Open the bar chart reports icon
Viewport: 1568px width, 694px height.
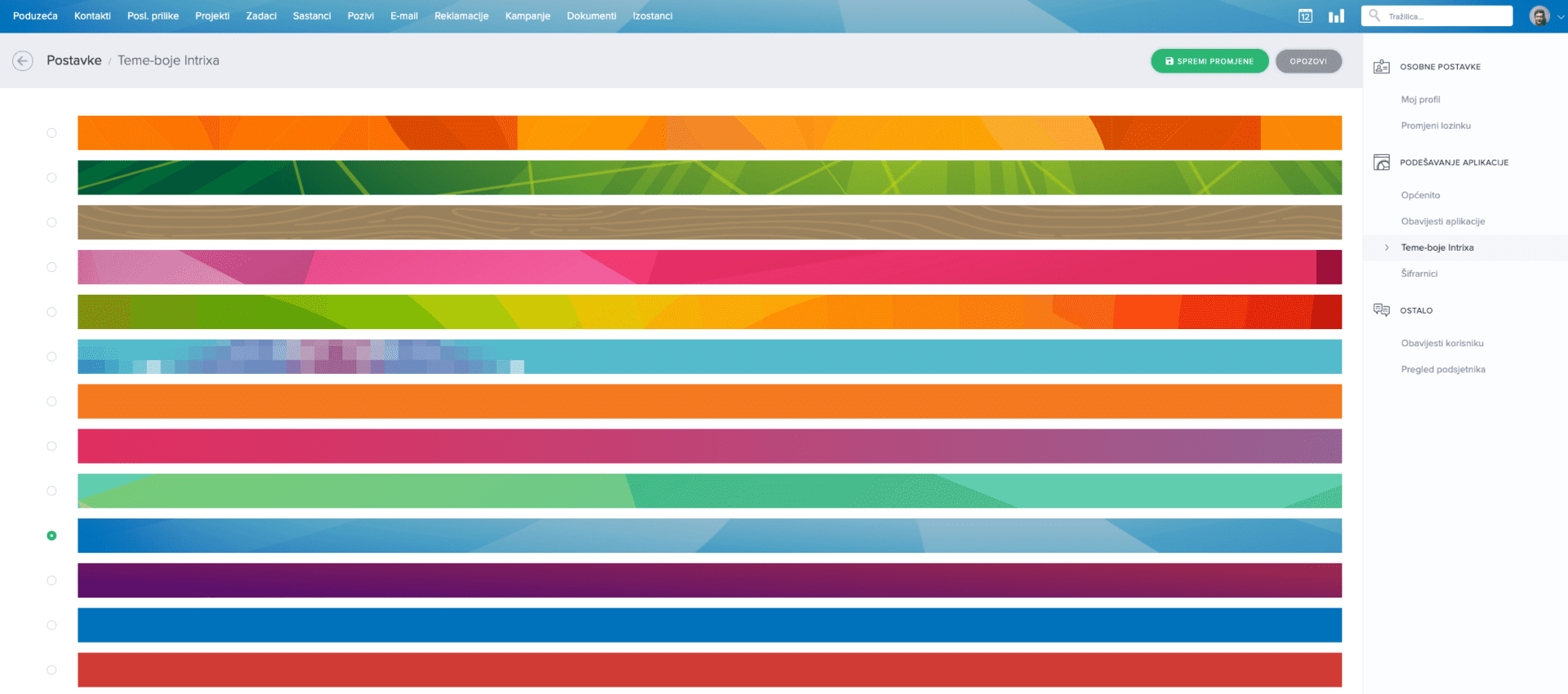tap(1336, 16)
